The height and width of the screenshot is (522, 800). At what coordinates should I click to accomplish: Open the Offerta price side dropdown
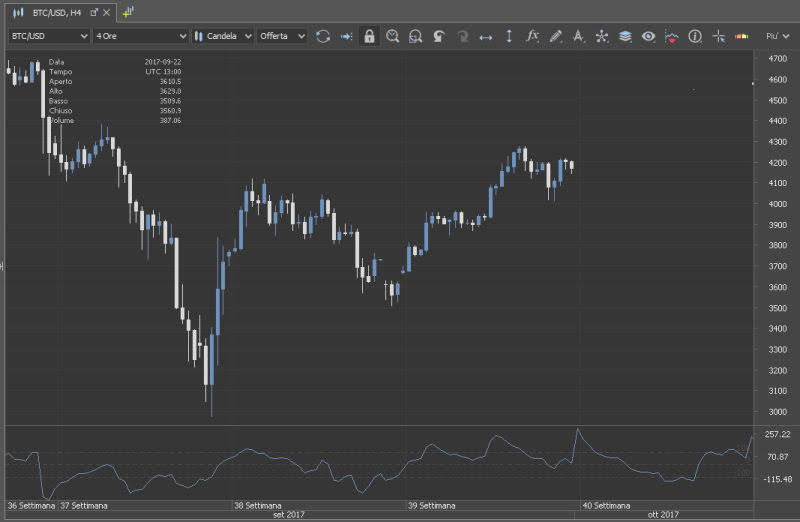click(x=283, y=36)
